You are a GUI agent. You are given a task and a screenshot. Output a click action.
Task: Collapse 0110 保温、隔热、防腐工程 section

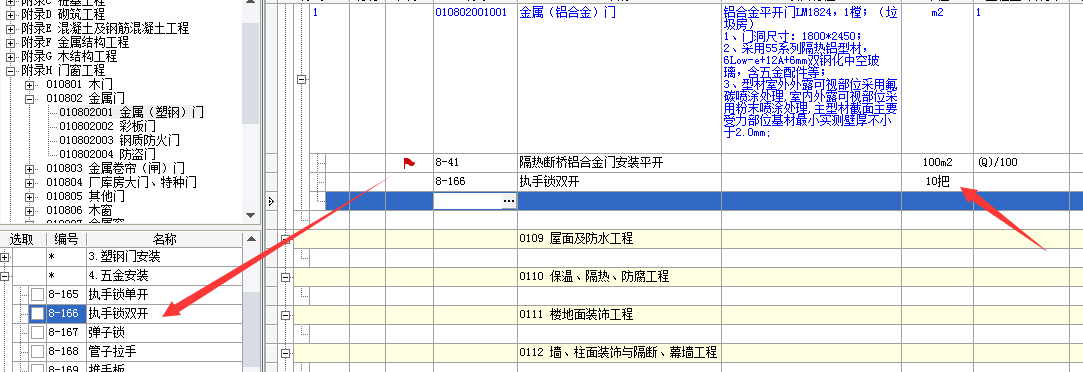(x=285, y=277)
